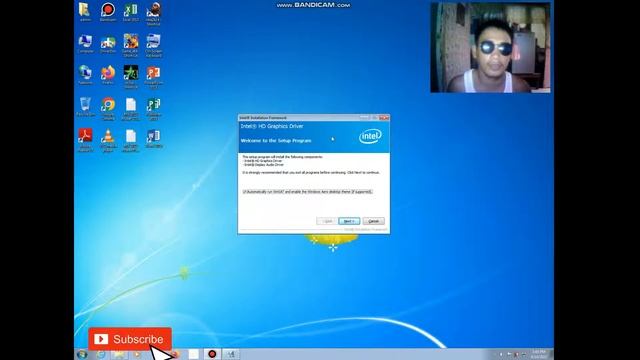Open the Publisher 2013 desktop shortcut
Image resolution: width=640 pixels, height=360 pixels.
tap(153, 109)
